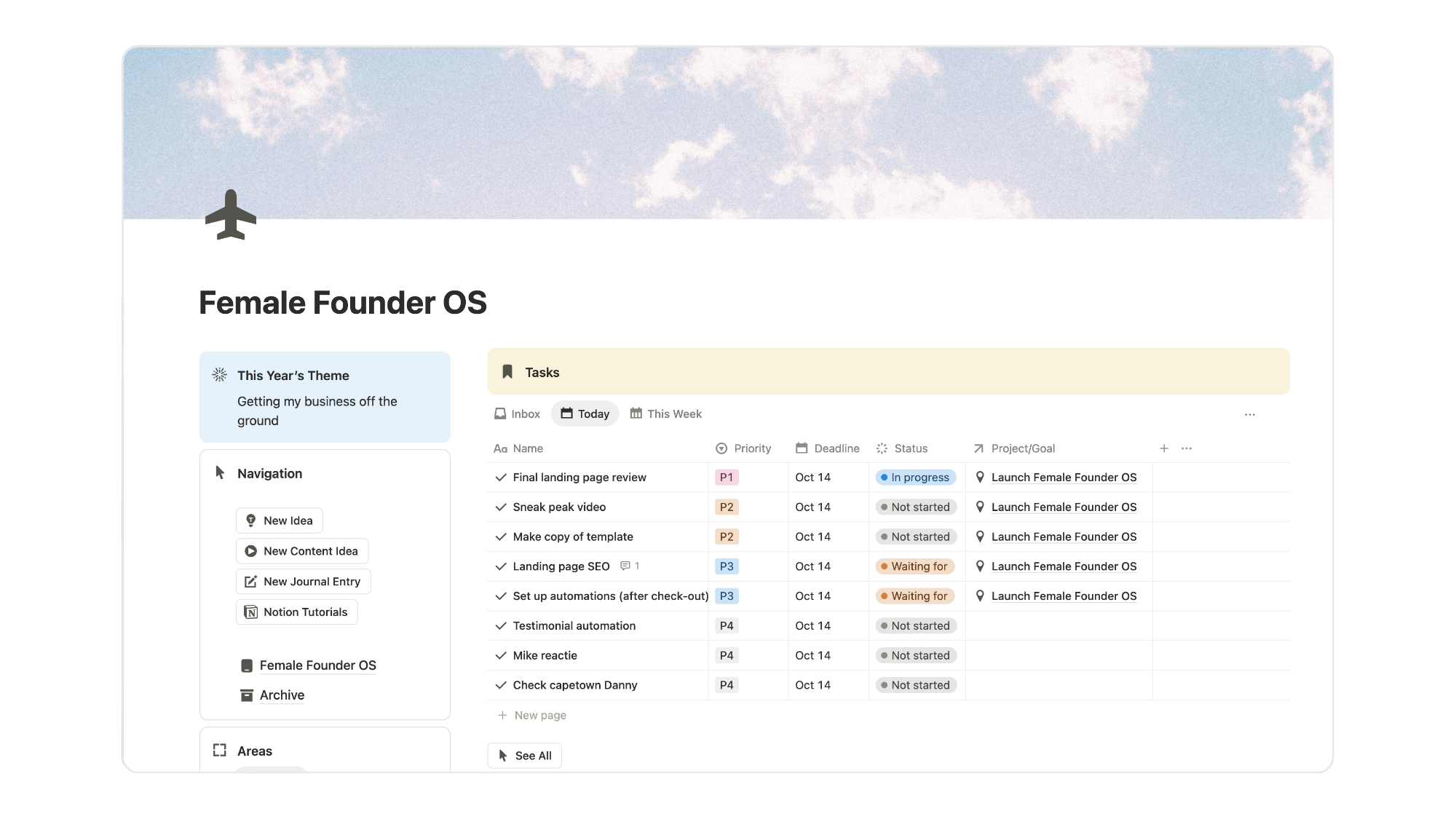
Task: Switch to the Inbox tab
Action: [517, 414]
